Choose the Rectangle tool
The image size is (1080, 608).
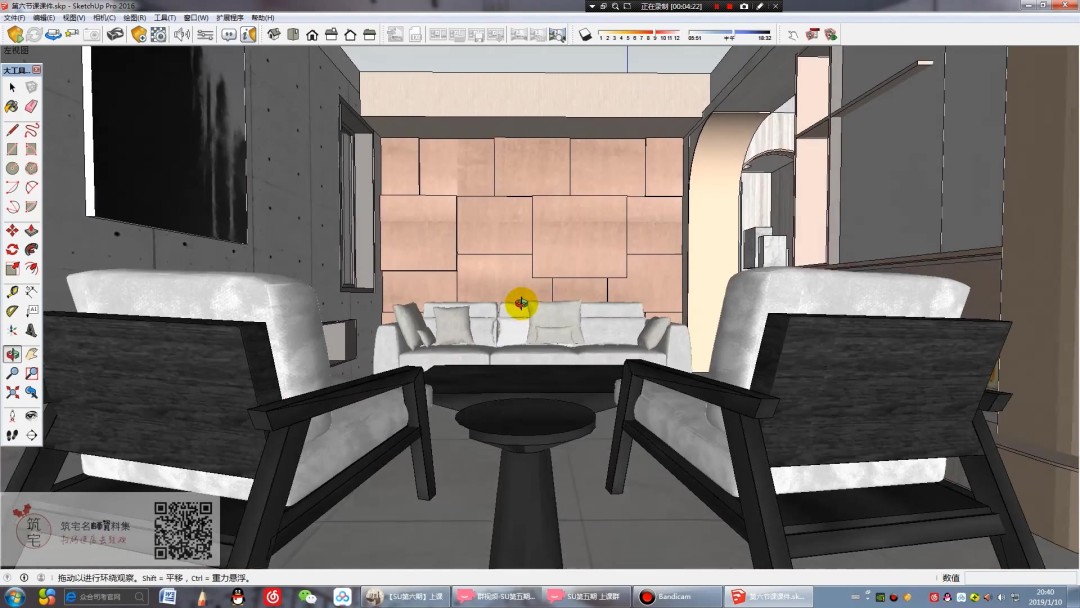(12, 149)
